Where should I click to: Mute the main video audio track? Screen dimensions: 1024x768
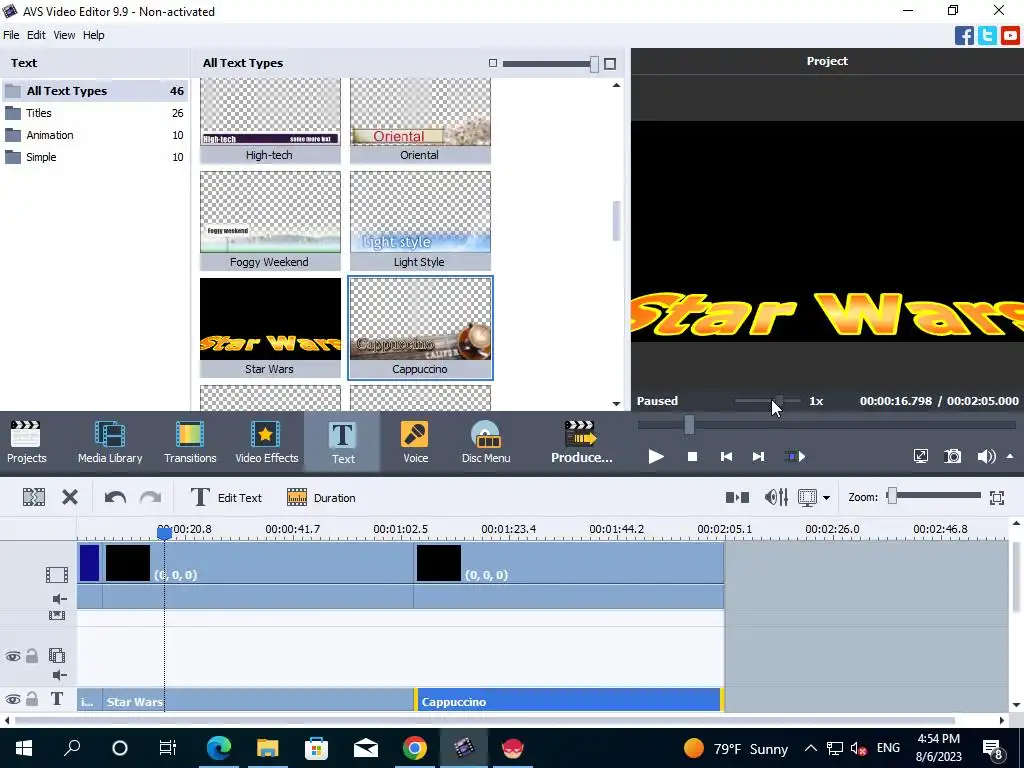[x=59, y=599]
